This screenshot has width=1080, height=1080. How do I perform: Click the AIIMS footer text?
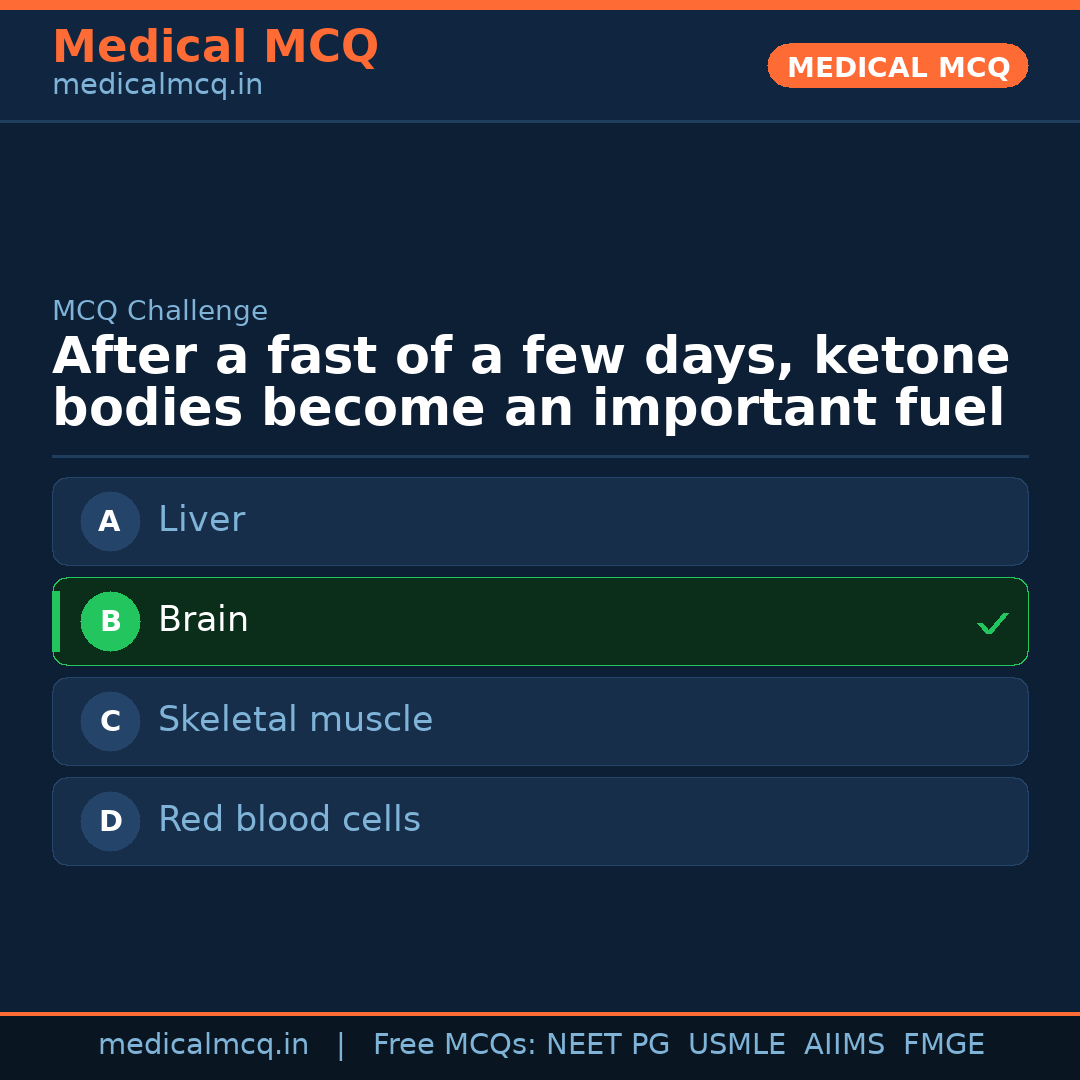pos(844,1045)
